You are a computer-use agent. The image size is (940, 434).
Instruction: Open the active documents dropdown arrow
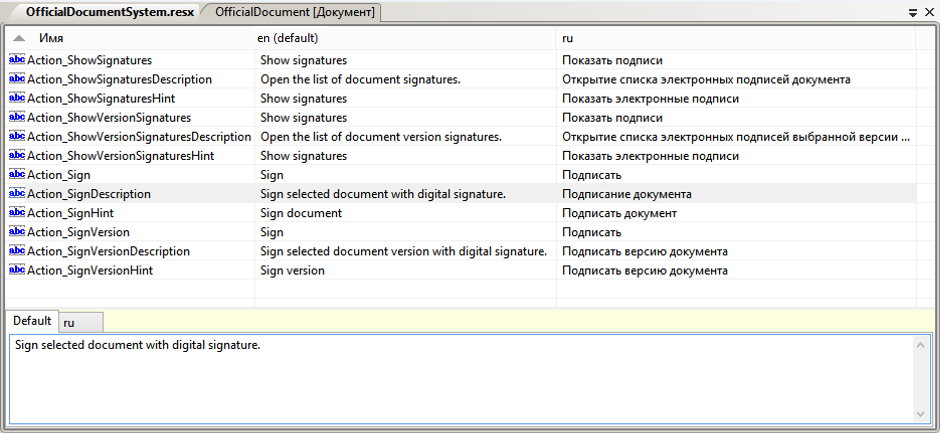913,12
